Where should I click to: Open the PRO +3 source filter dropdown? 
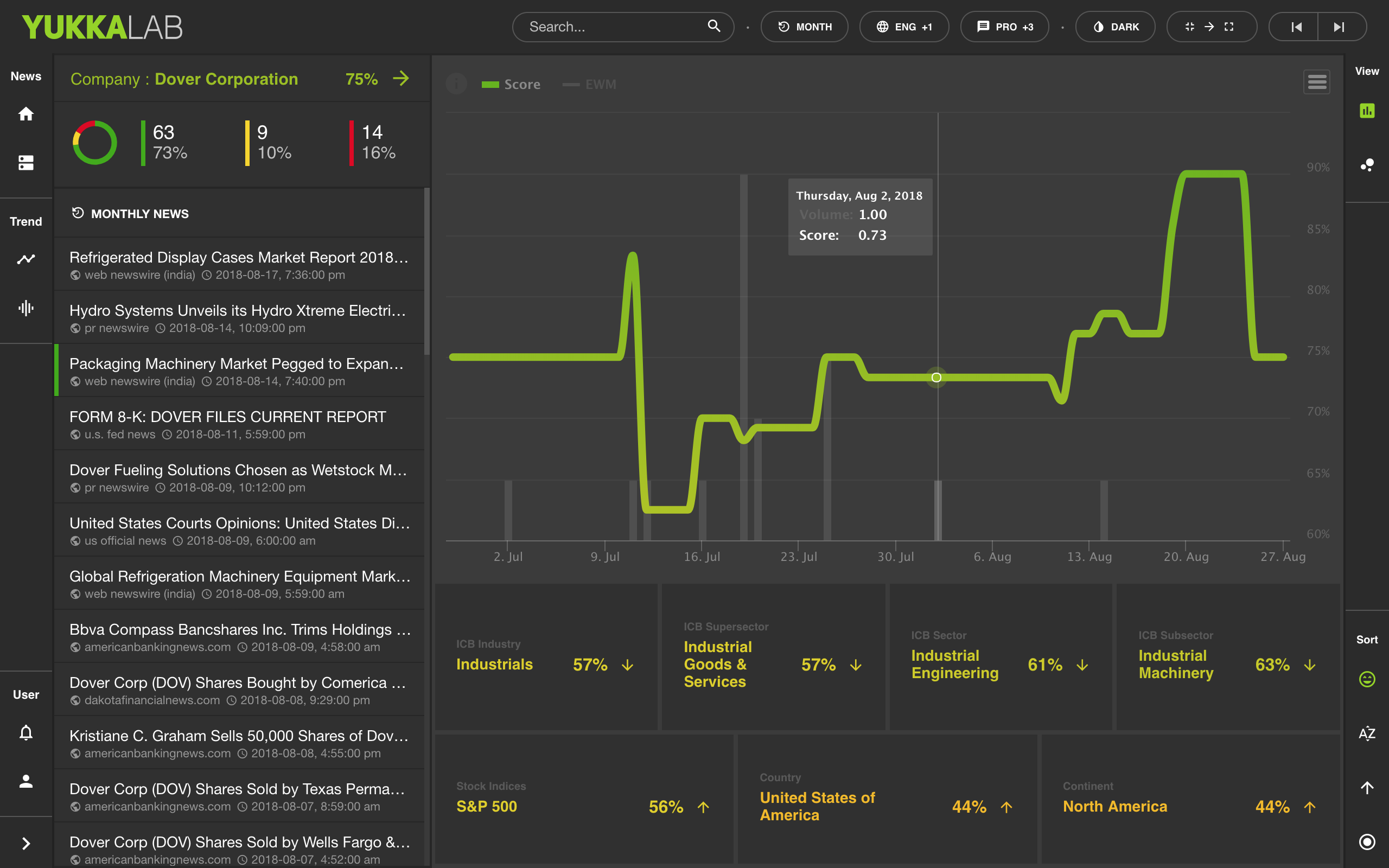1004,27
